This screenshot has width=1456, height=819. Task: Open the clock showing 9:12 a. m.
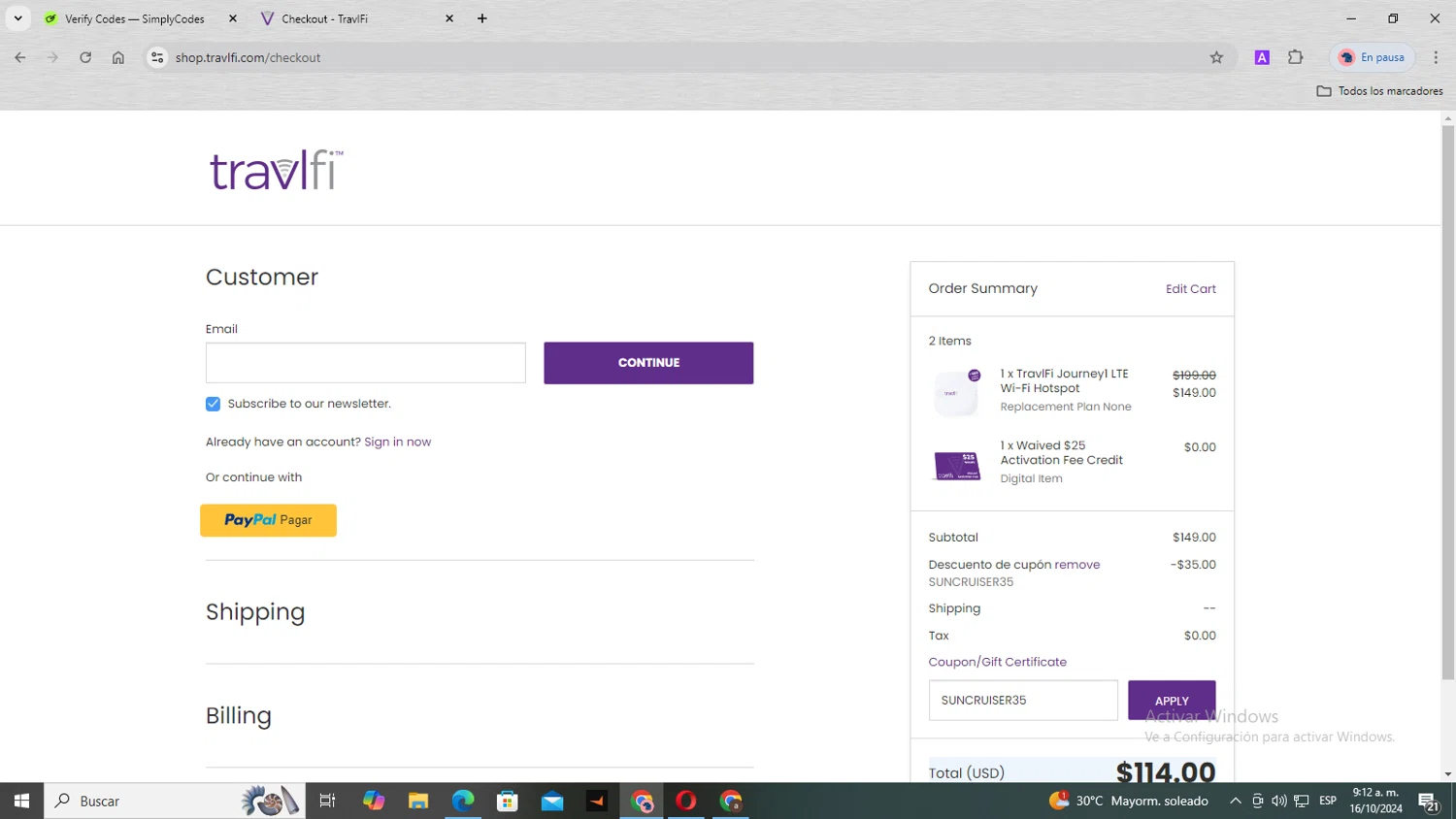pos(1375,801)
